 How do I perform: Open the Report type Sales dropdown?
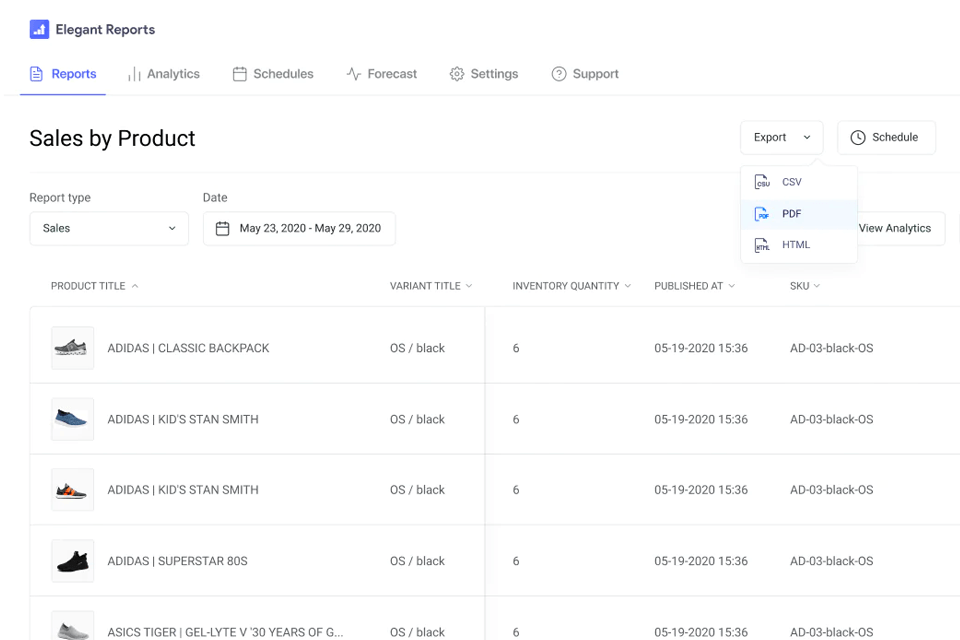pos(109,228)
